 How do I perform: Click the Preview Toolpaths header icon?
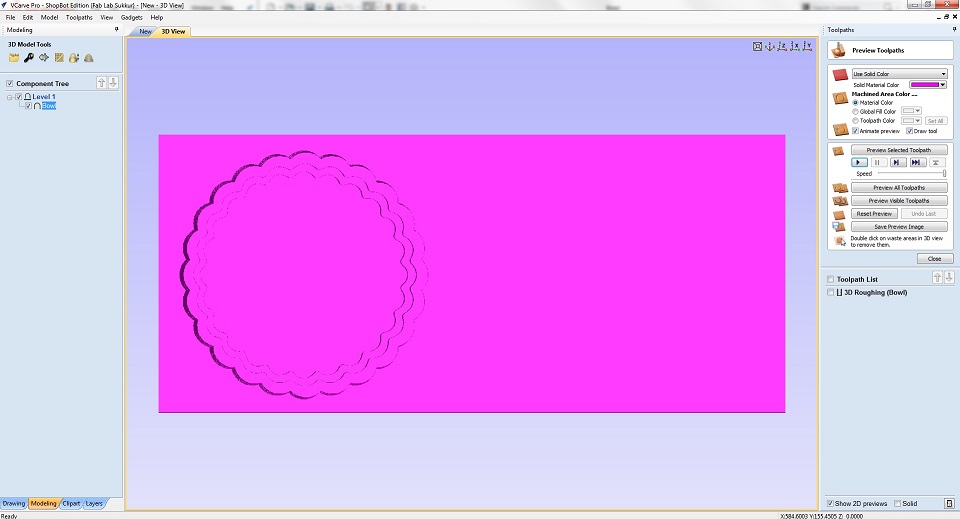tap(839, 50)
